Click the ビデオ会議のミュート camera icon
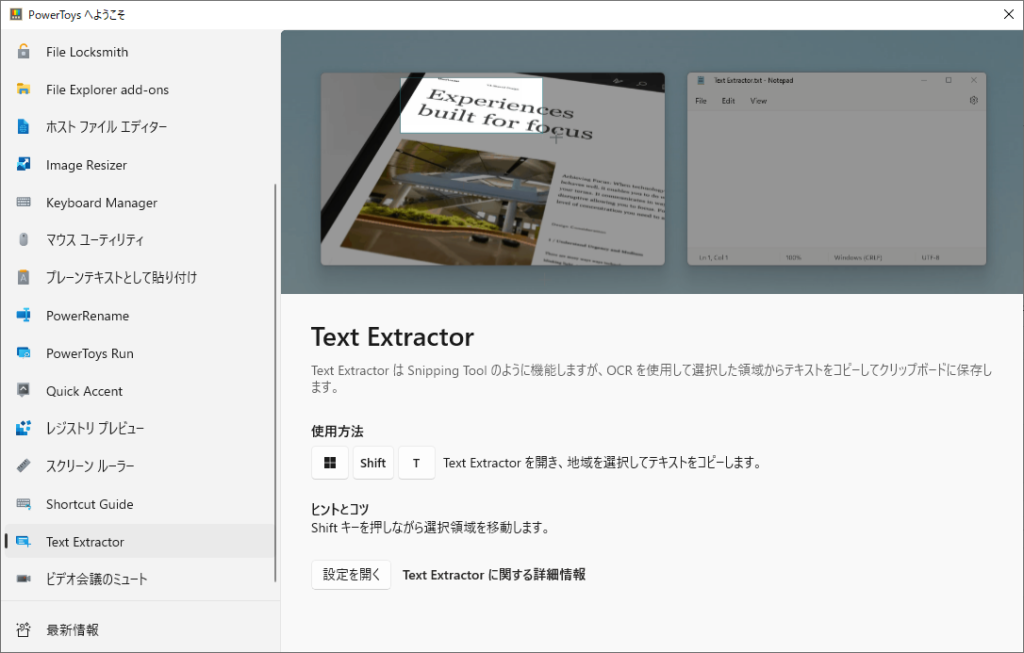 click(24, 579)
